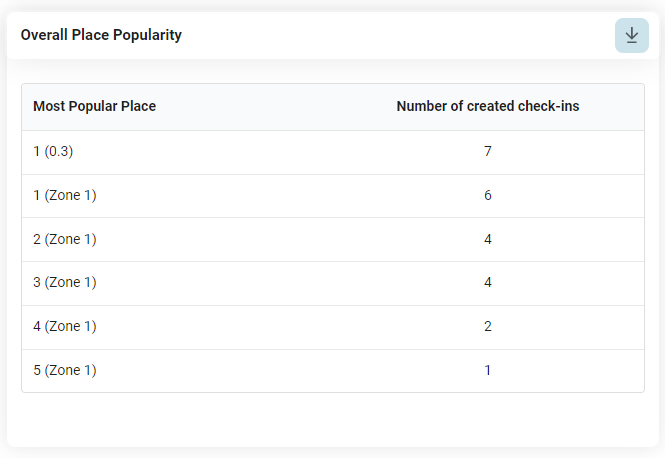
Task: Click the count 4 for 2 (Zone 1)
Action: [488, 239]
